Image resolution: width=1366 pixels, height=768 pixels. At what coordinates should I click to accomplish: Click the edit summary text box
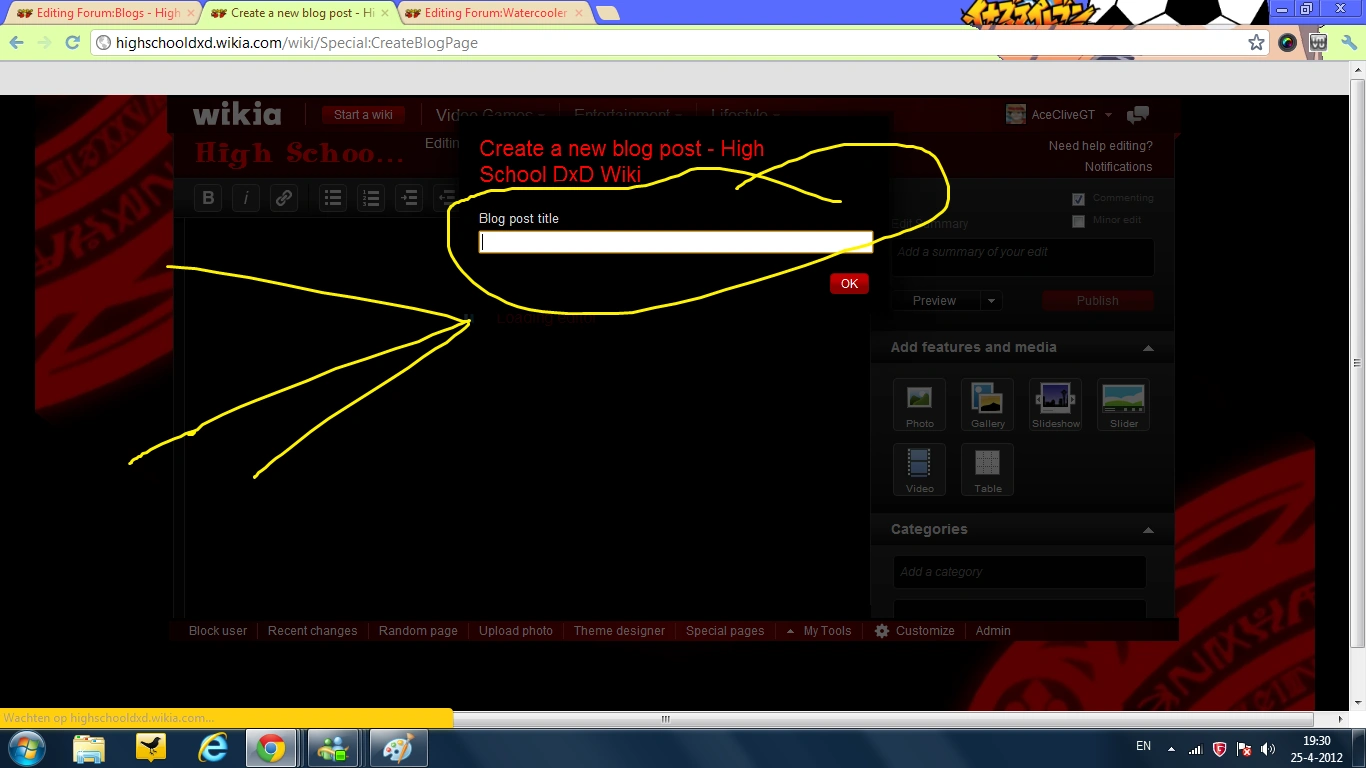coord(1022,257)
